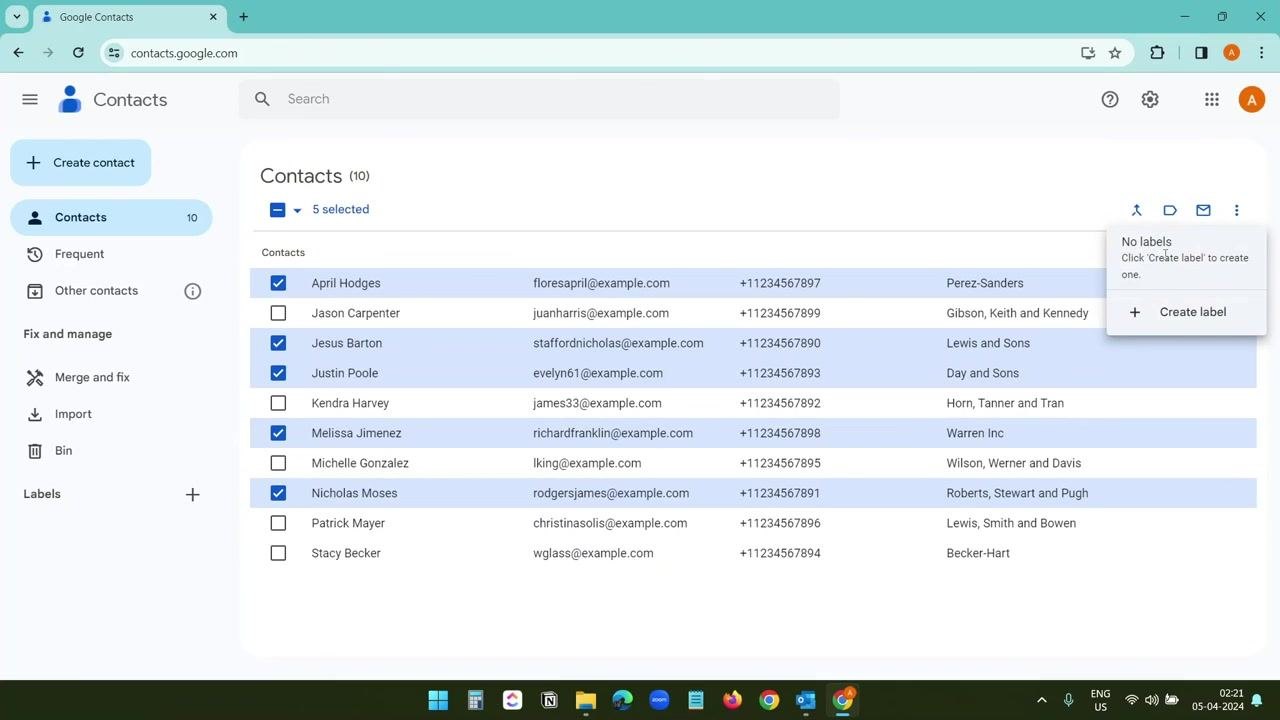This screenshot has height=720, width=1280.
Task: Open Notion from the taskbar
Action: pyautogui.click(x=549, y=700)
